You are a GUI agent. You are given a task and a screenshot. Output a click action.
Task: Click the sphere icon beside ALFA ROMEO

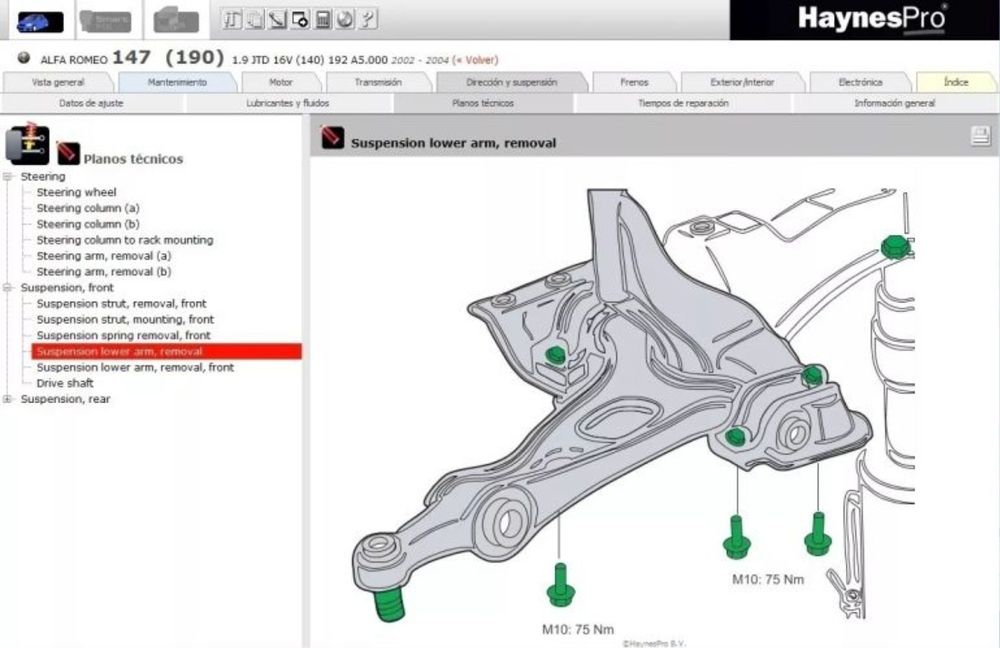coord(24,58)
